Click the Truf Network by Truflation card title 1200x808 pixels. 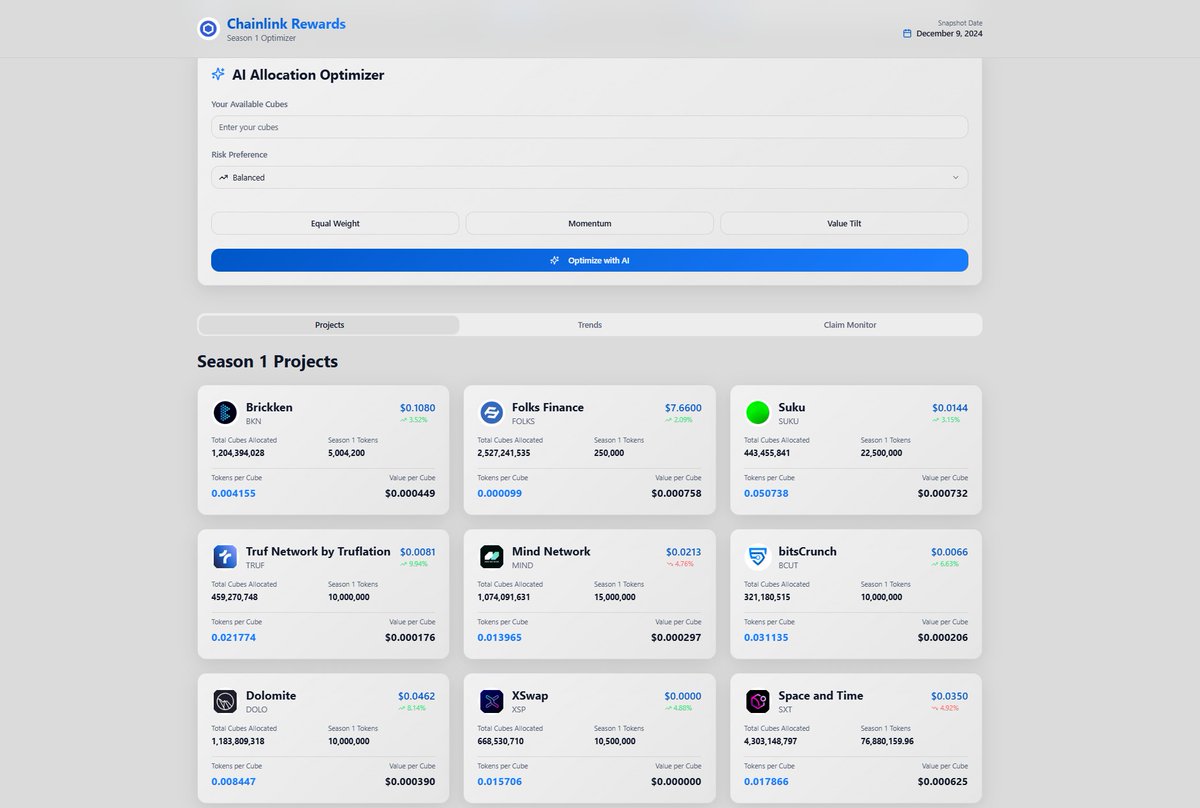click(318, 551)
